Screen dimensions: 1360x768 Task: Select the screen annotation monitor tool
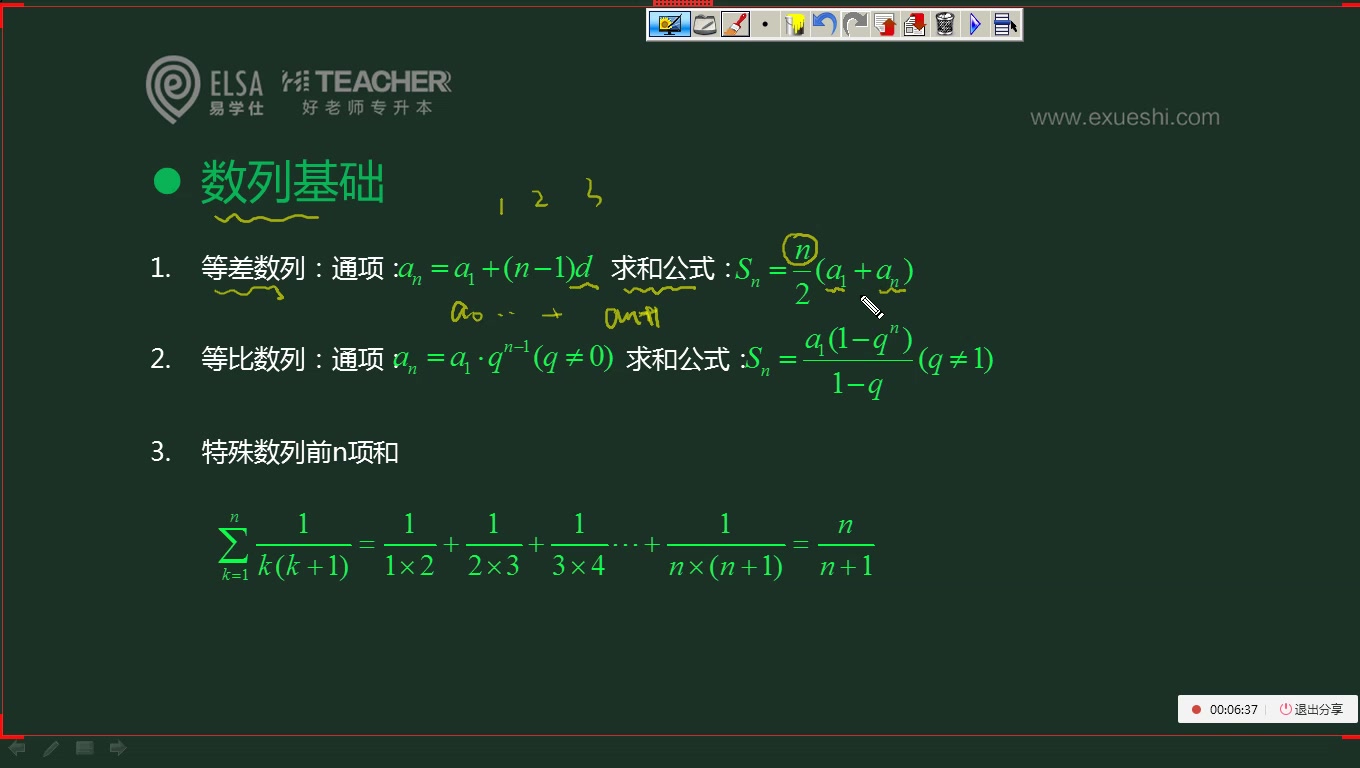[669, 24]
